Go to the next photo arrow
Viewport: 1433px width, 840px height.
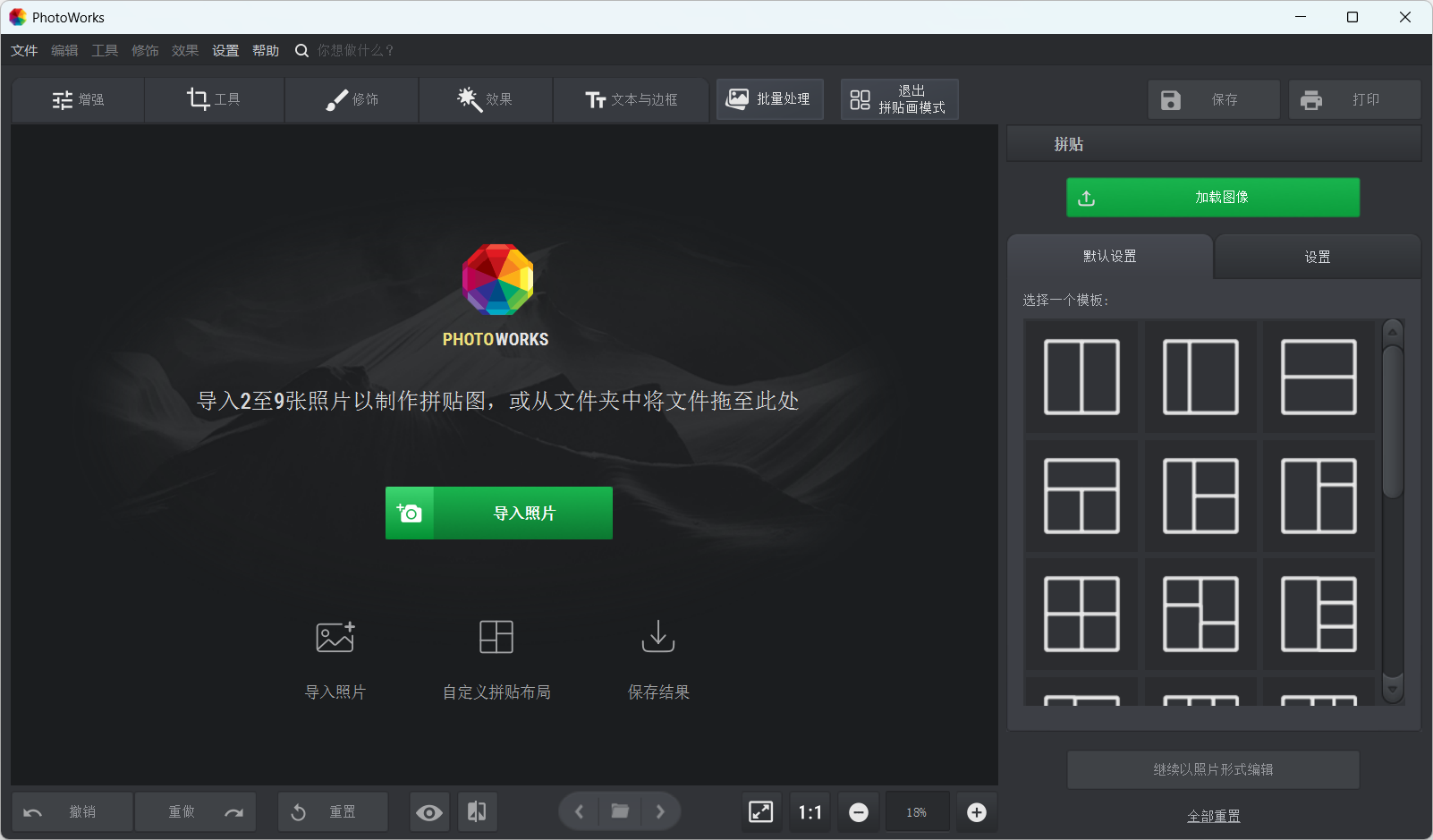coord(660,812)
